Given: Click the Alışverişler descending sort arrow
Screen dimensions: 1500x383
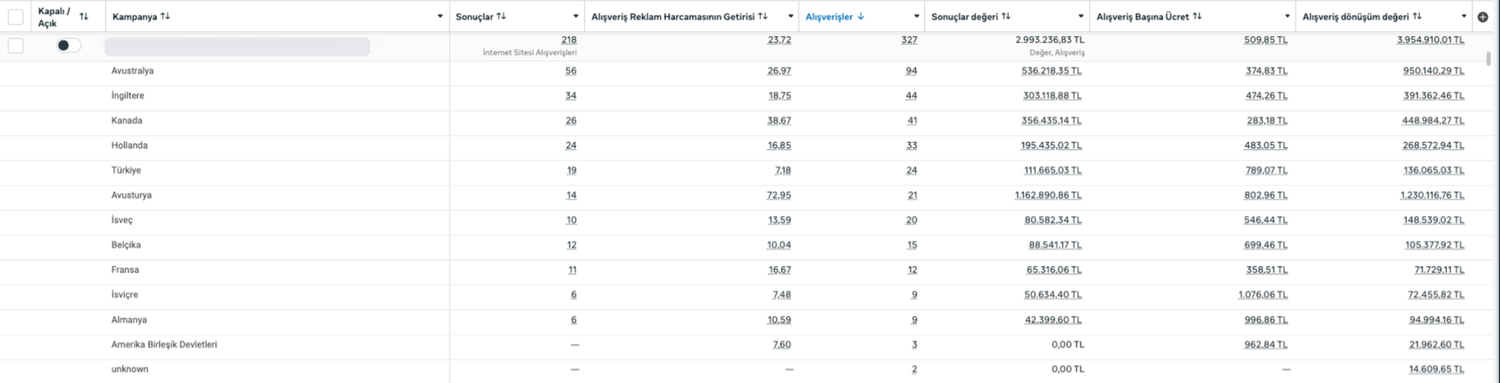Looking at the screenshot, I should 861,16.
